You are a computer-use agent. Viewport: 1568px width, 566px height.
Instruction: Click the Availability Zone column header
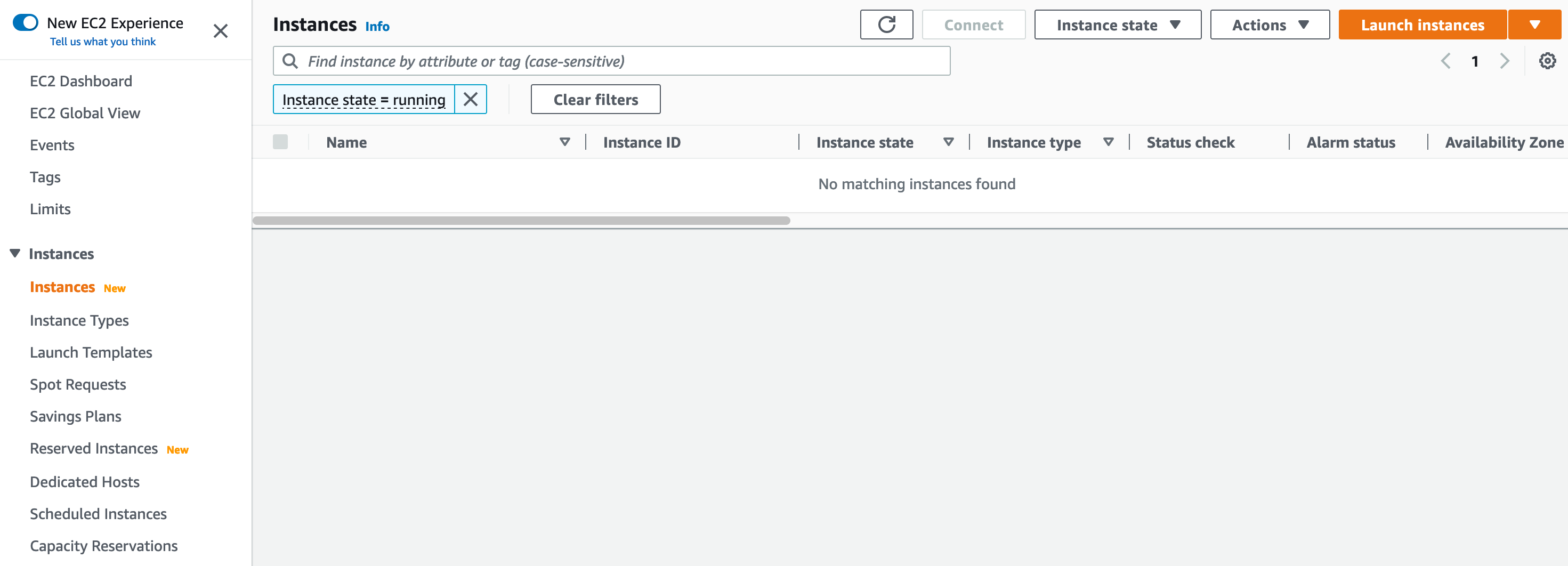(x=1504, y=142)
